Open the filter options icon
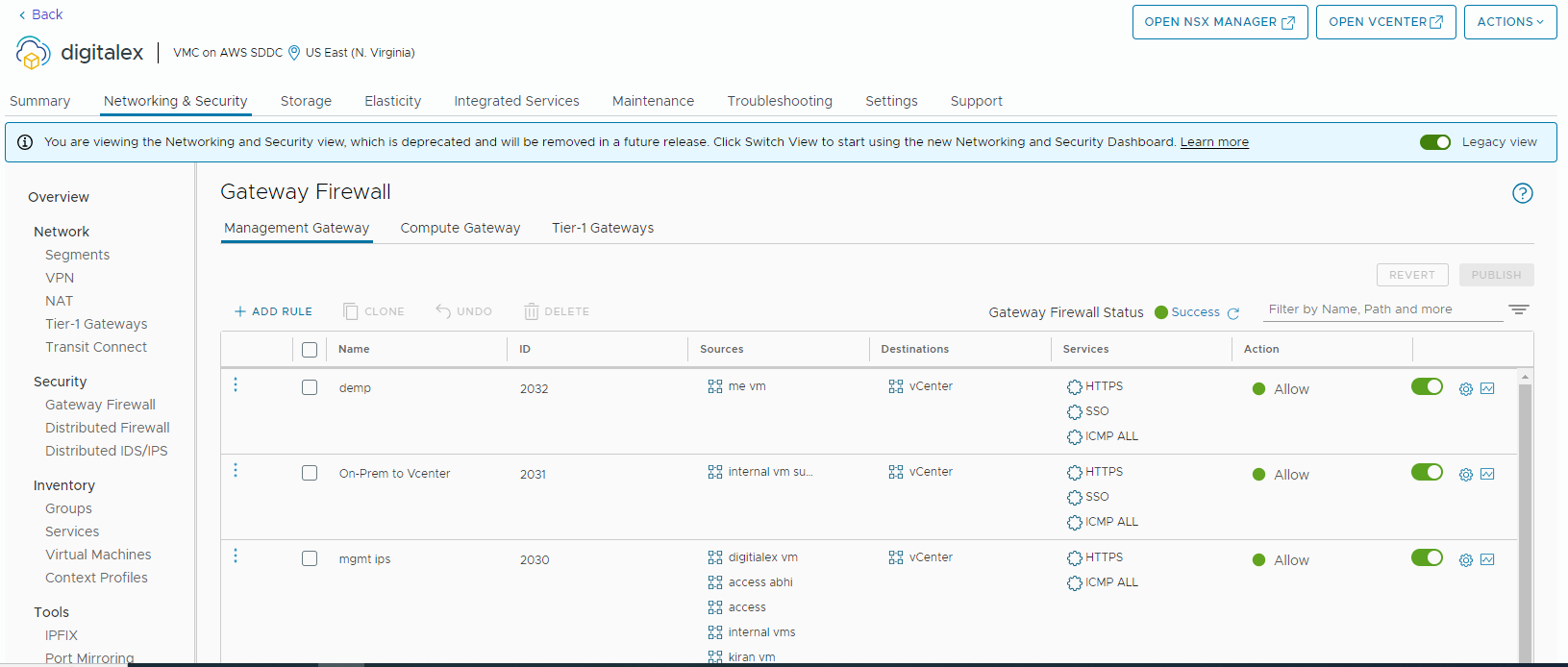 tap(1518, 309)
